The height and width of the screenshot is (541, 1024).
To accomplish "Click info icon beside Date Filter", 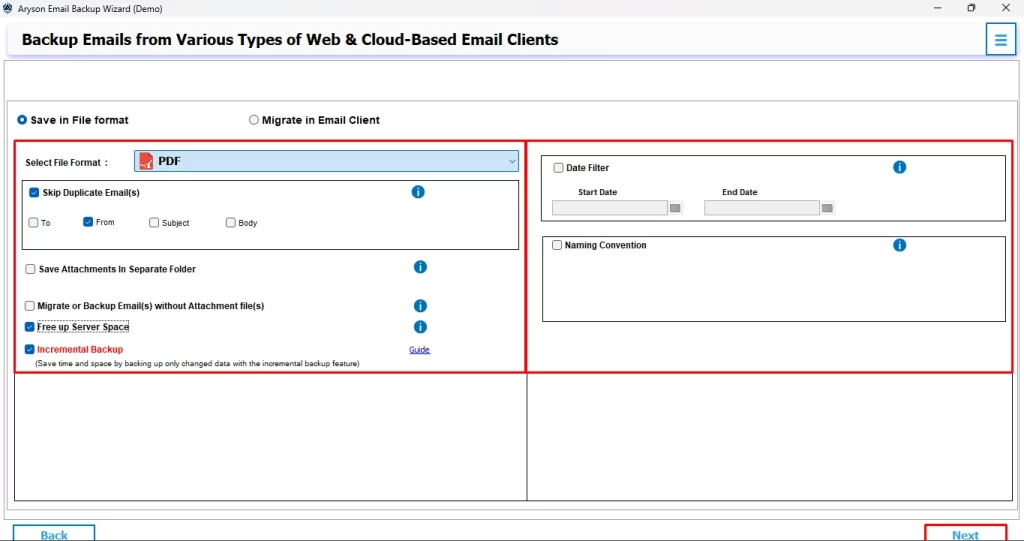I will coord(899,167).
